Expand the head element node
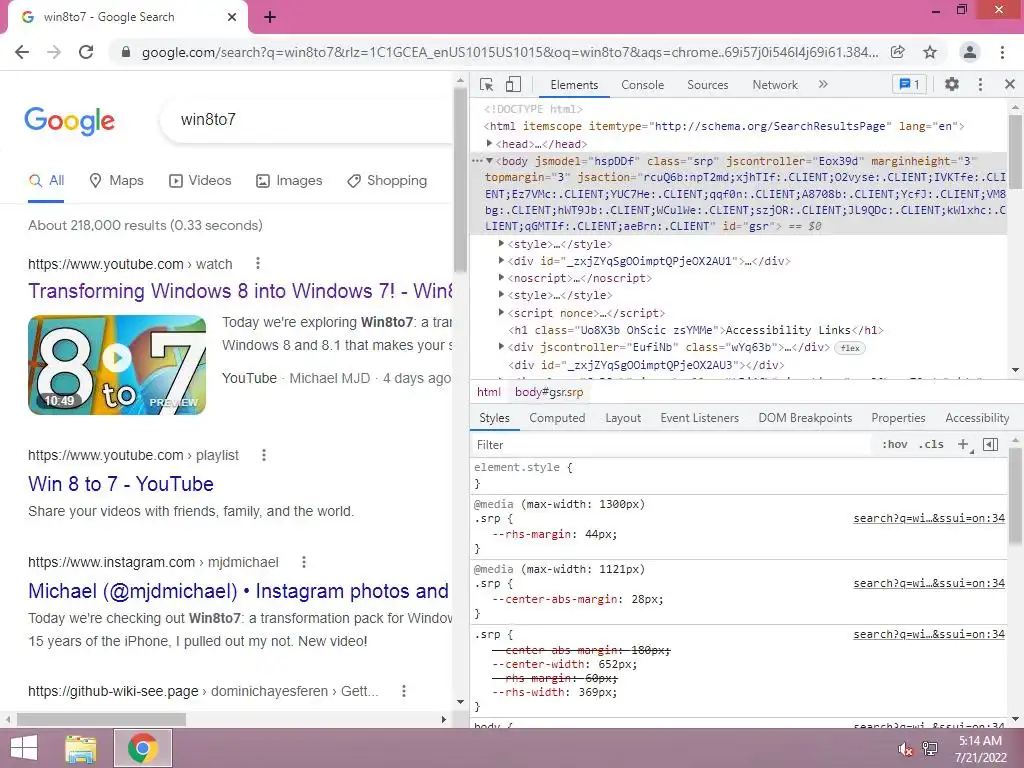Viewport: 1024px width, 768px height. tap(489, 143)
